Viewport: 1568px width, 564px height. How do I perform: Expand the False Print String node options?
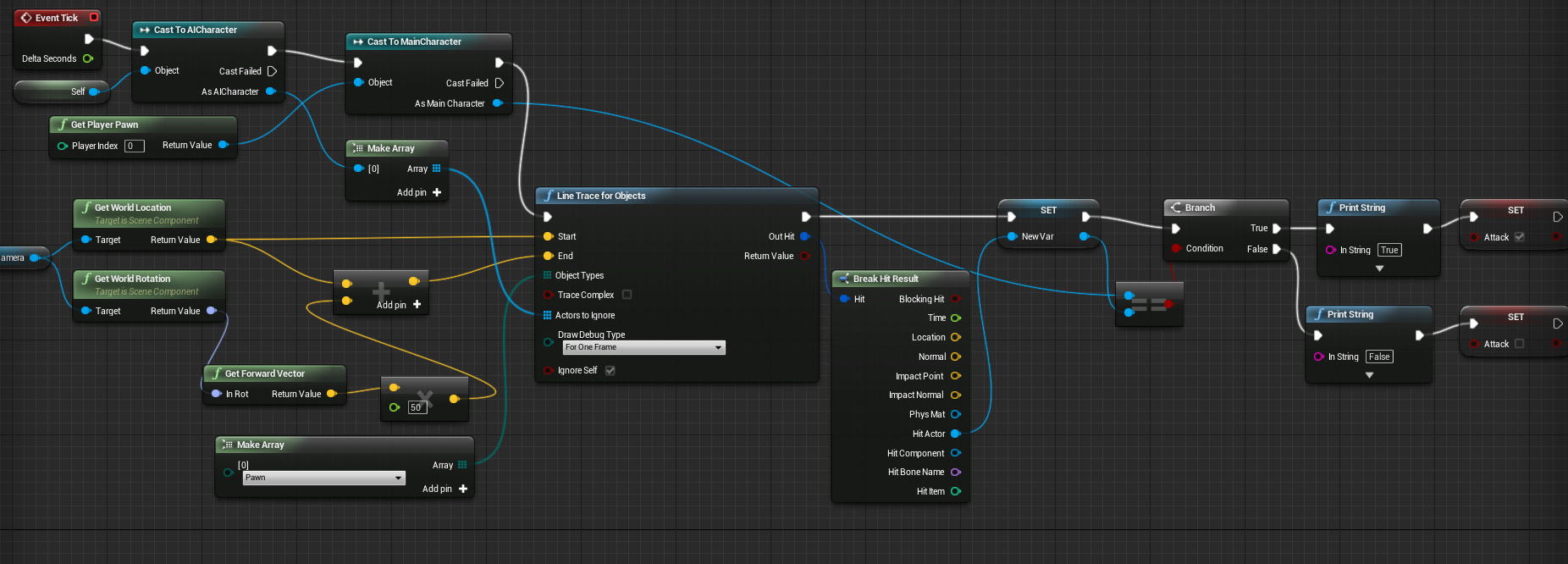pyautogui.click(x=1369, y=375)
